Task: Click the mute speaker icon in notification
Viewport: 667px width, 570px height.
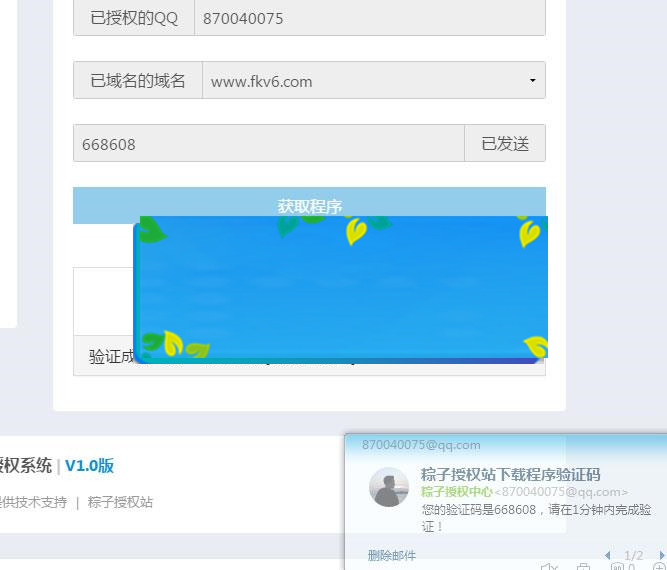Action: 549,567
